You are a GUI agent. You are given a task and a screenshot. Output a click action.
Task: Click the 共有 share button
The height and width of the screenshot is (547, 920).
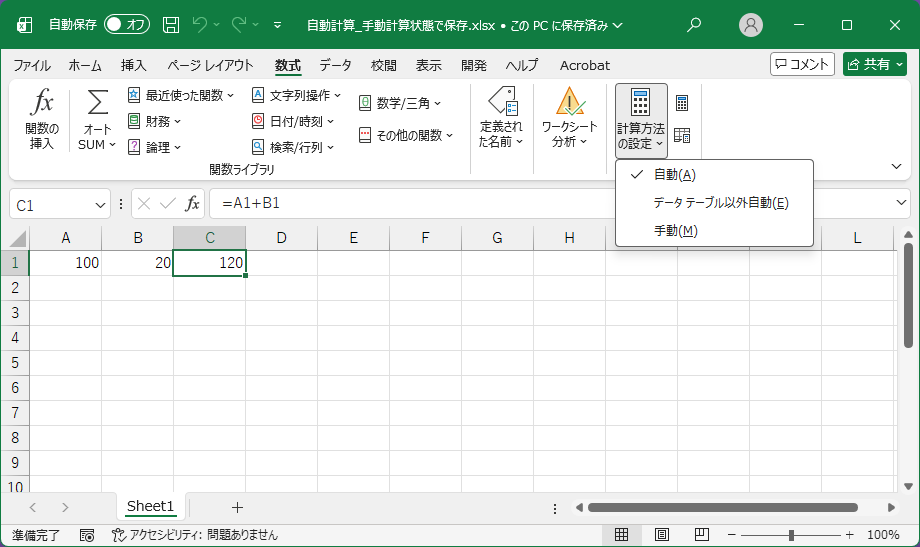click(x=875, y=64)
